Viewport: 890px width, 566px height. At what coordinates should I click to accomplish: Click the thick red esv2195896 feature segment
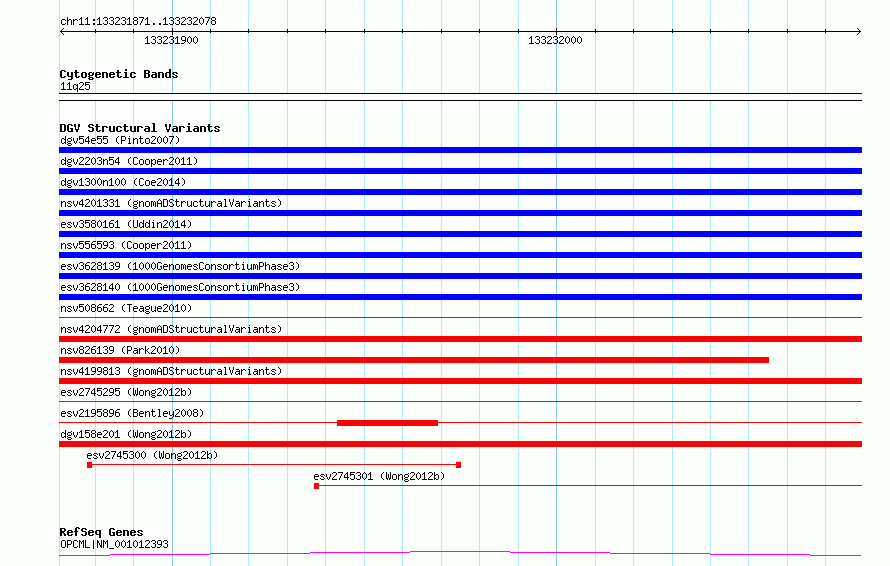pos(387,423)
